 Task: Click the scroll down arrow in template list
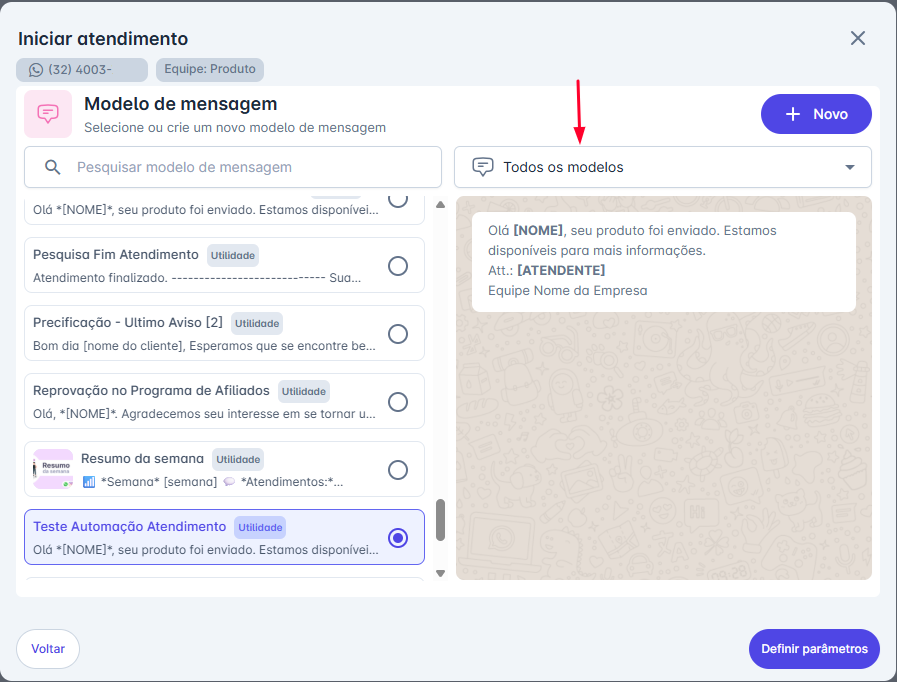pyautogui.click(x=440, y=573)
